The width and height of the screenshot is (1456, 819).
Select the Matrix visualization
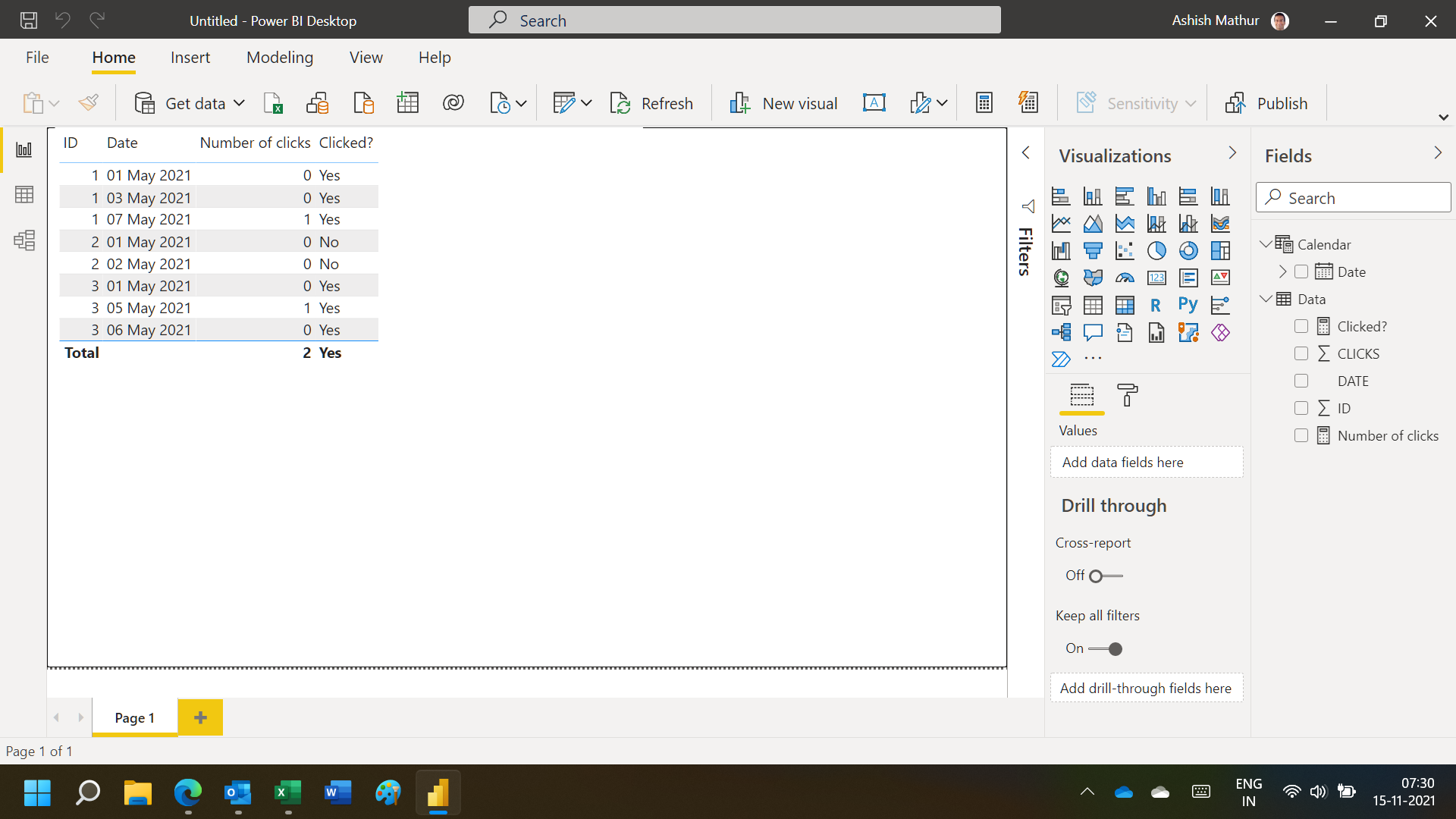click(1125, 306)
